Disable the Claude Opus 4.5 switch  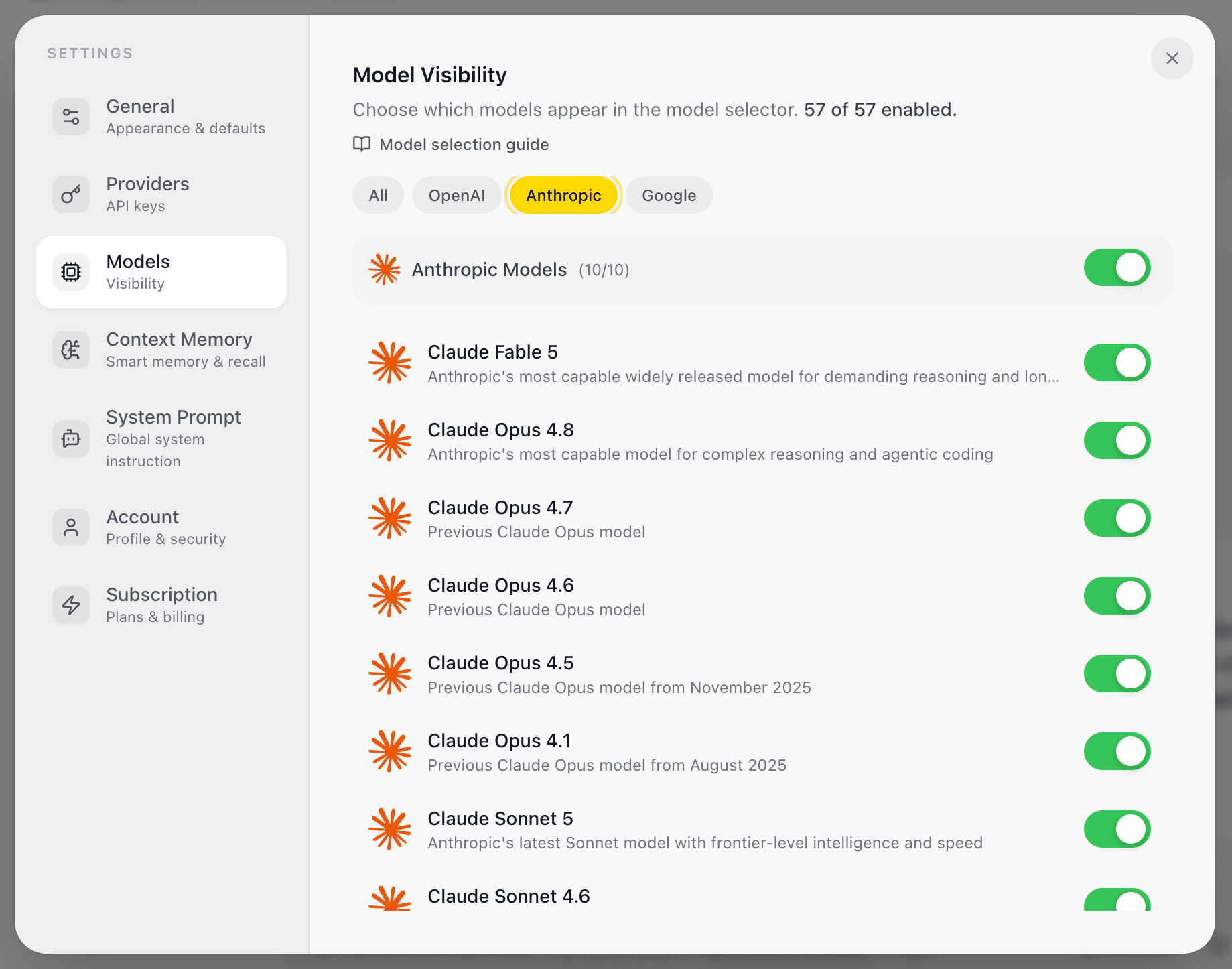pos(1117,673)
